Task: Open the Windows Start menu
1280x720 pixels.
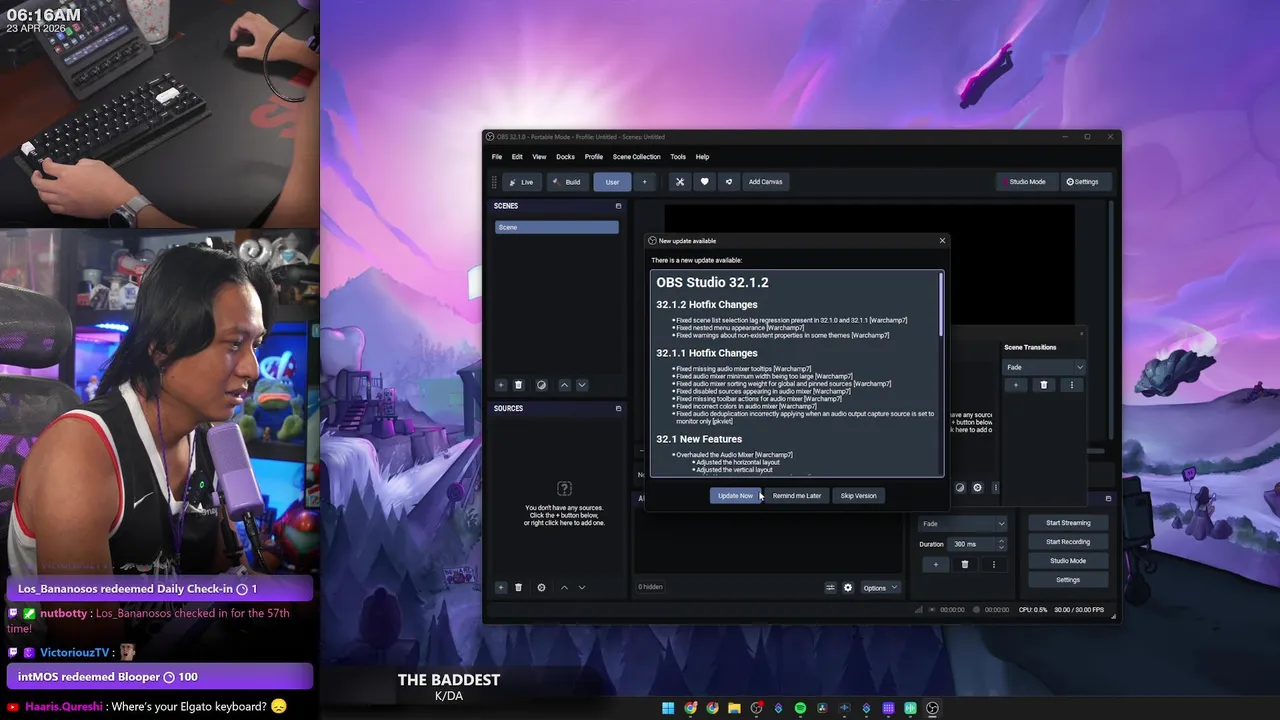Action: (x=668, y=708)
